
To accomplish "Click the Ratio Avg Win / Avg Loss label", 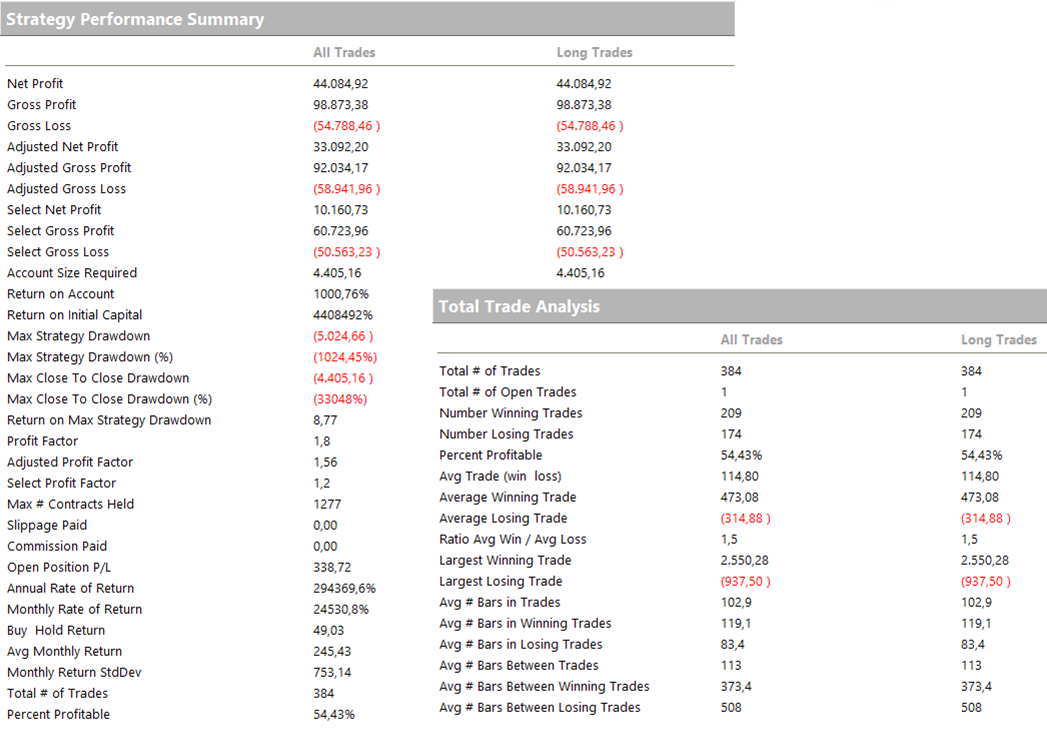I will click(512, 539).
